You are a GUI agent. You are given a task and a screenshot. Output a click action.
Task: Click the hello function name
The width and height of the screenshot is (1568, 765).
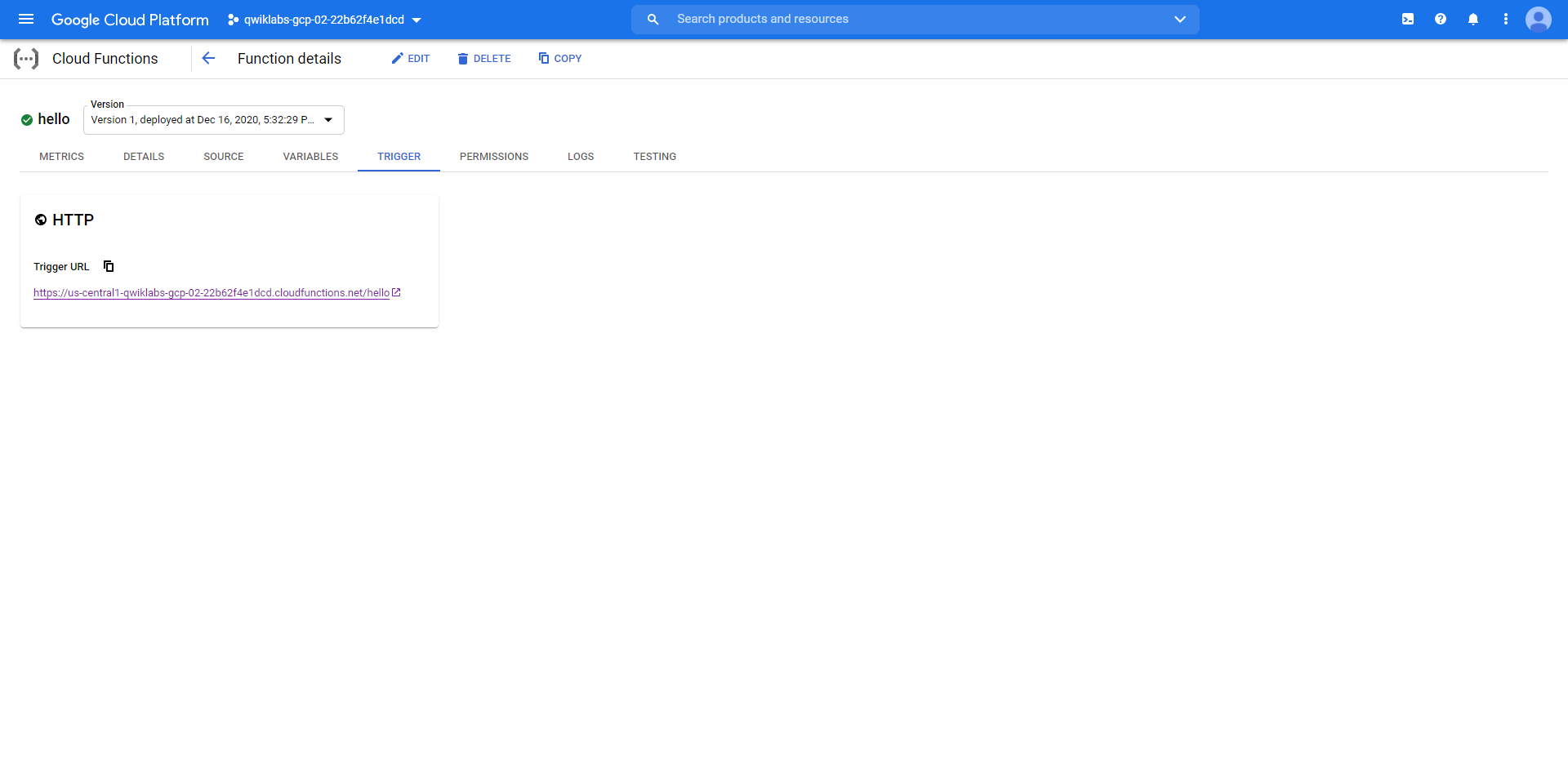click(x=54, y=119)
